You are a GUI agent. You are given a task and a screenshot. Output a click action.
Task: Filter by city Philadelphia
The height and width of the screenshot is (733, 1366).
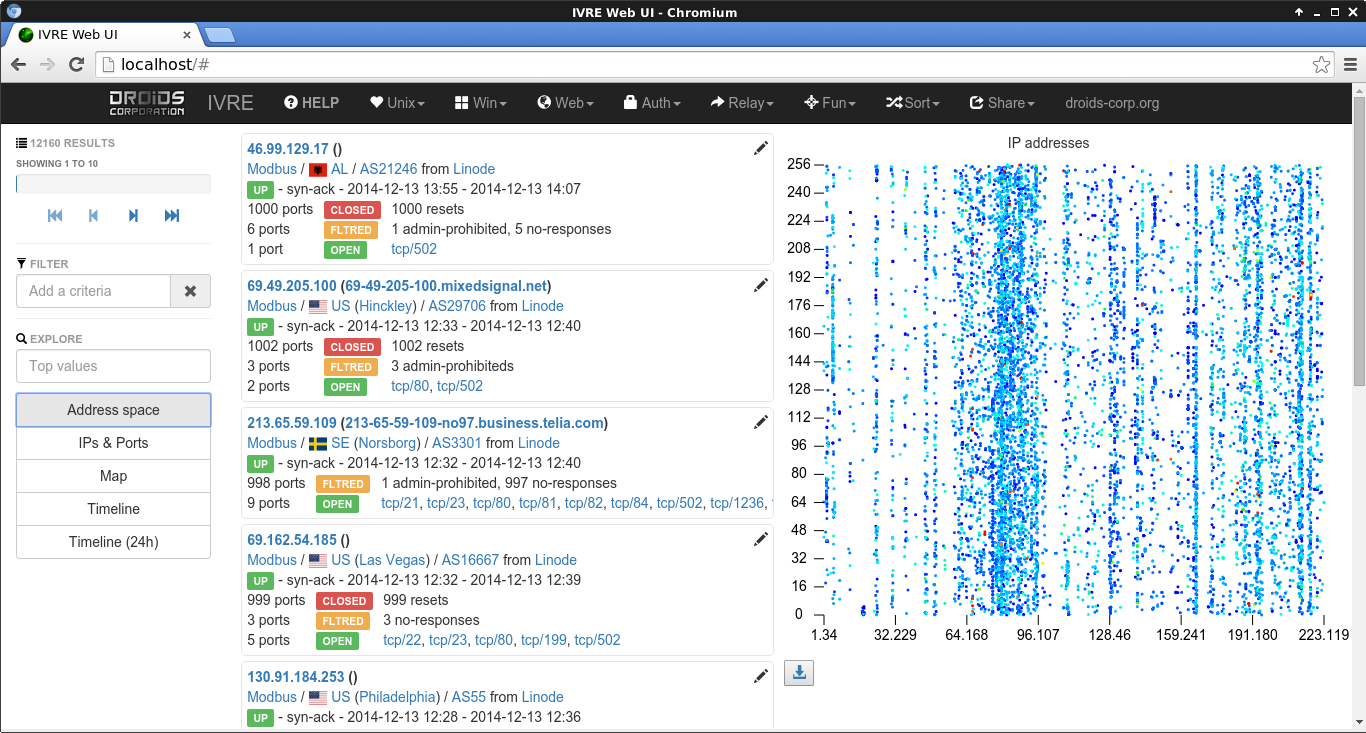pos(397,697)
